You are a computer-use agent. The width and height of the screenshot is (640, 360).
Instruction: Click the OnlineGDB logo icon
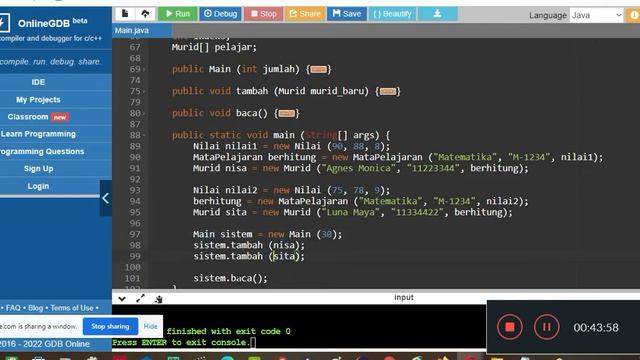pyautogui.click(x=4, y=22)
